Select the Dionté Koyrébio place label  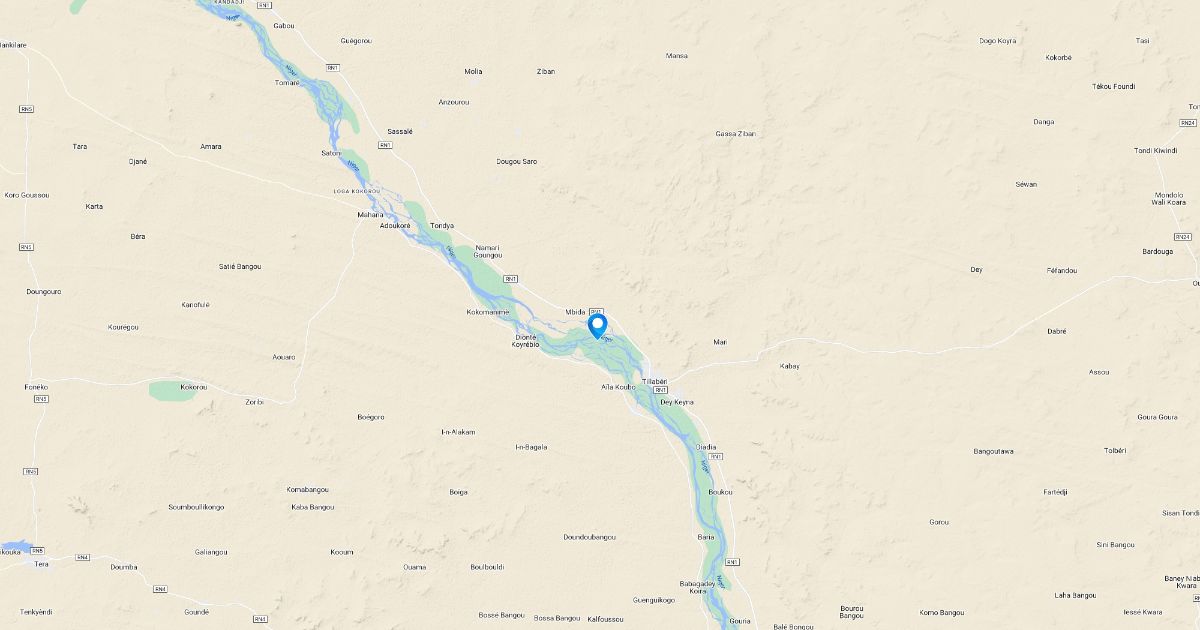point(526,340)
